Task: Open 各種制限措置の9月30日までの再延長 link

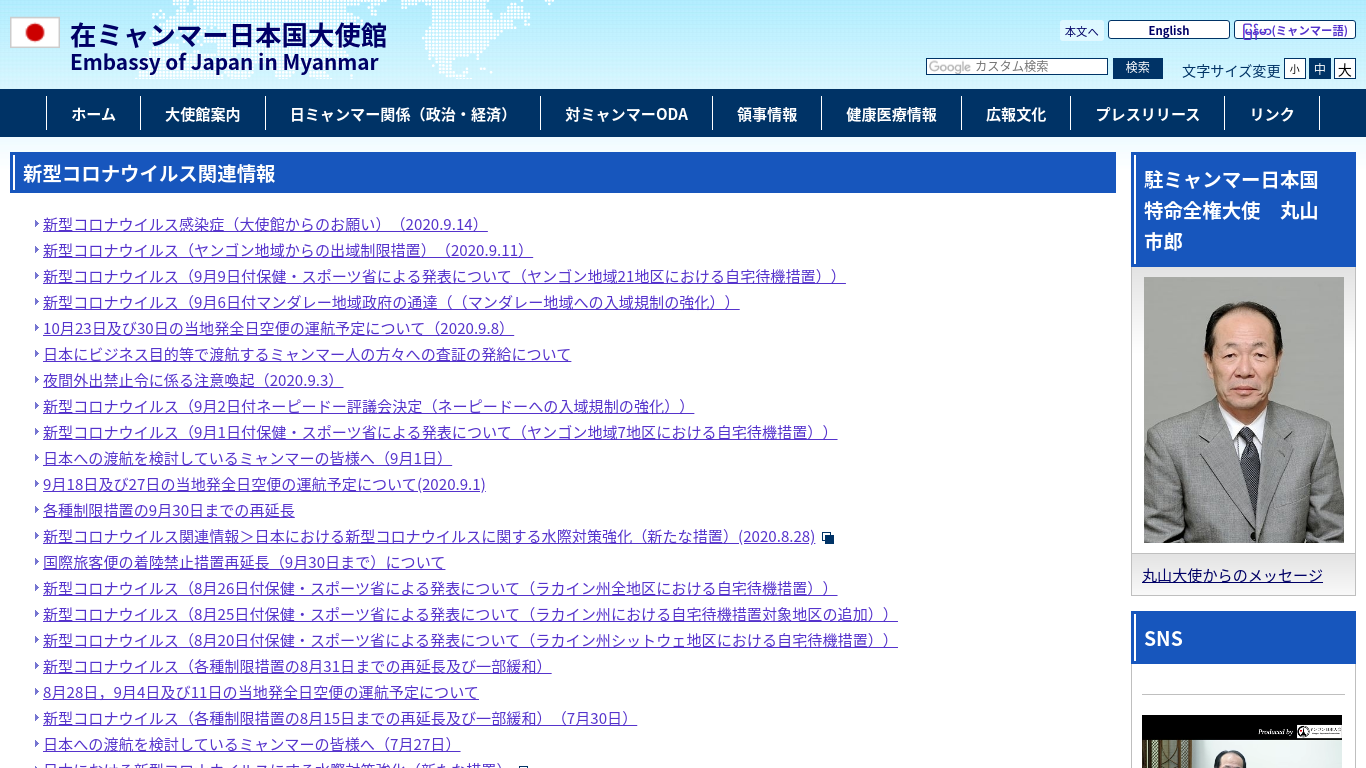Action: point(169,510)
